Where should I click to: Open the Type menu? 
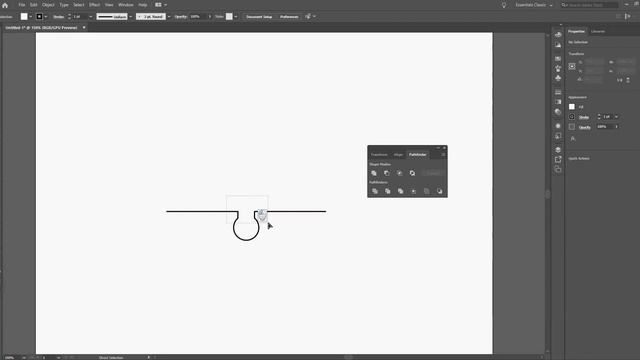tap(64, 5)
